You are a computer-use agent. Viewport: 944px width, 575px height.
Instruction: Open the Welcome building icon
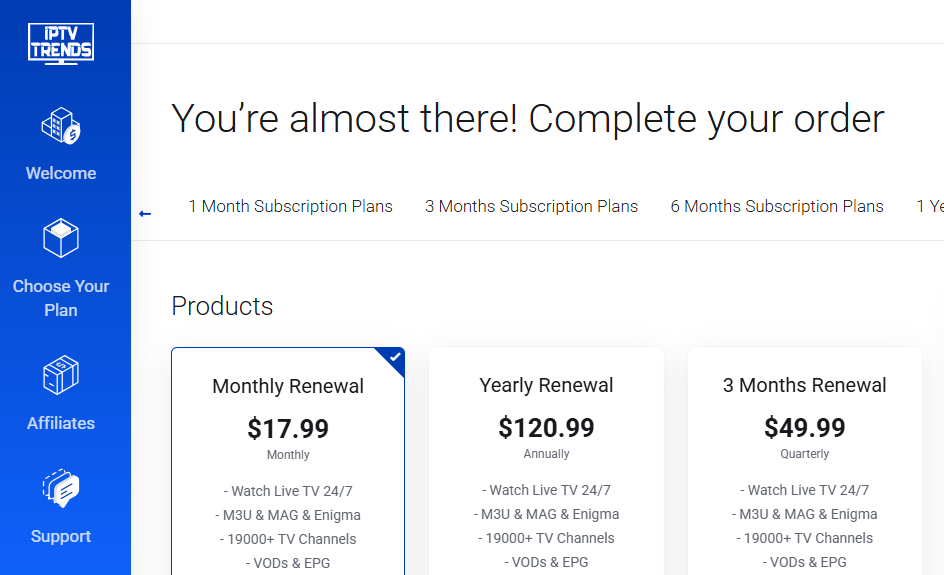point(61,125)
